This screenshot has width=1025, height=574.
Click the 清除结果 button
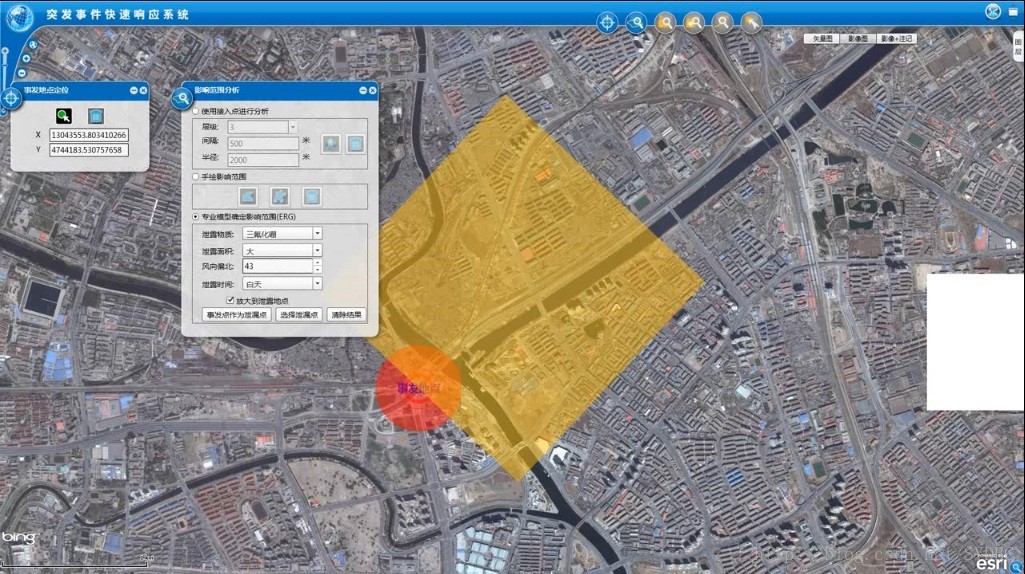[347, 314]
